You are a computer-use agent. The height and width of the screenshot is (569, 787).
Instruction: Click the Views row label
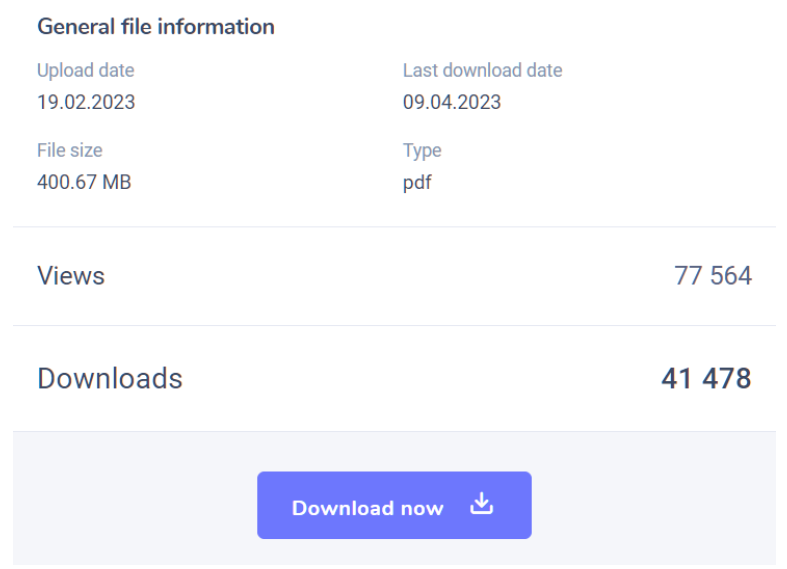point(70,276)
